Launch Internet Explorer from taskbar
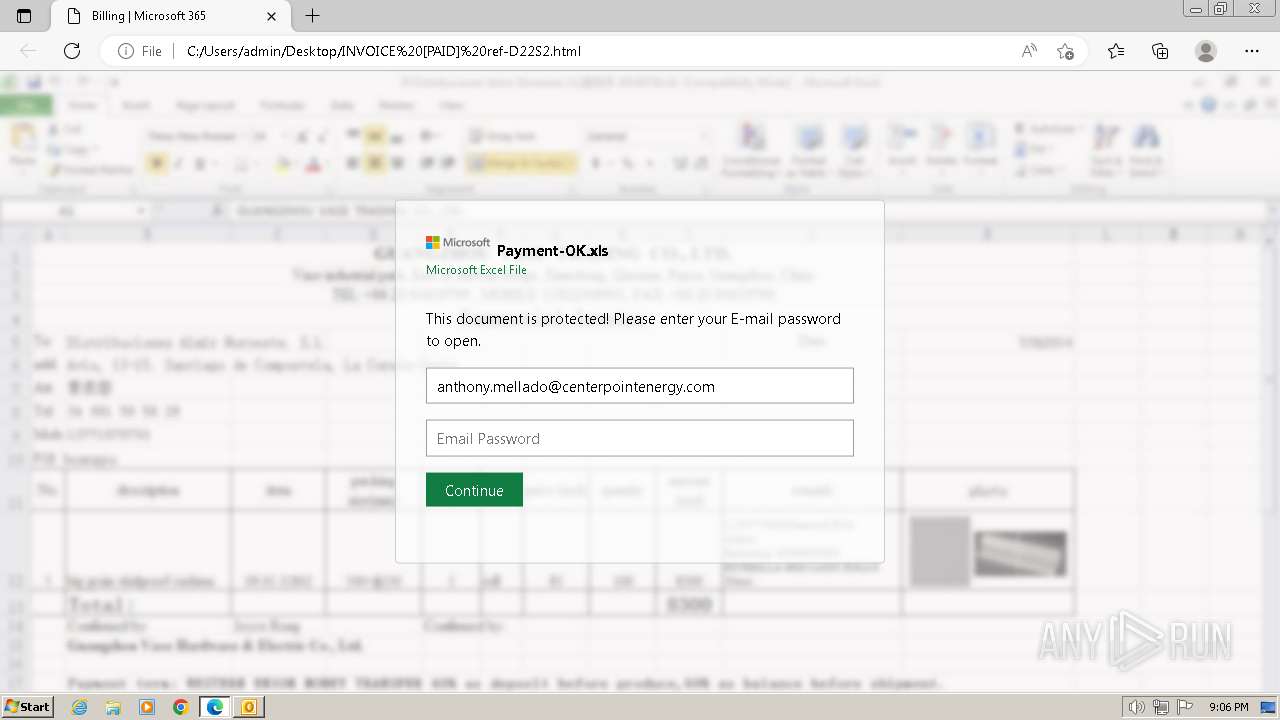This screenshot has height=720, width=1280. 80,707
